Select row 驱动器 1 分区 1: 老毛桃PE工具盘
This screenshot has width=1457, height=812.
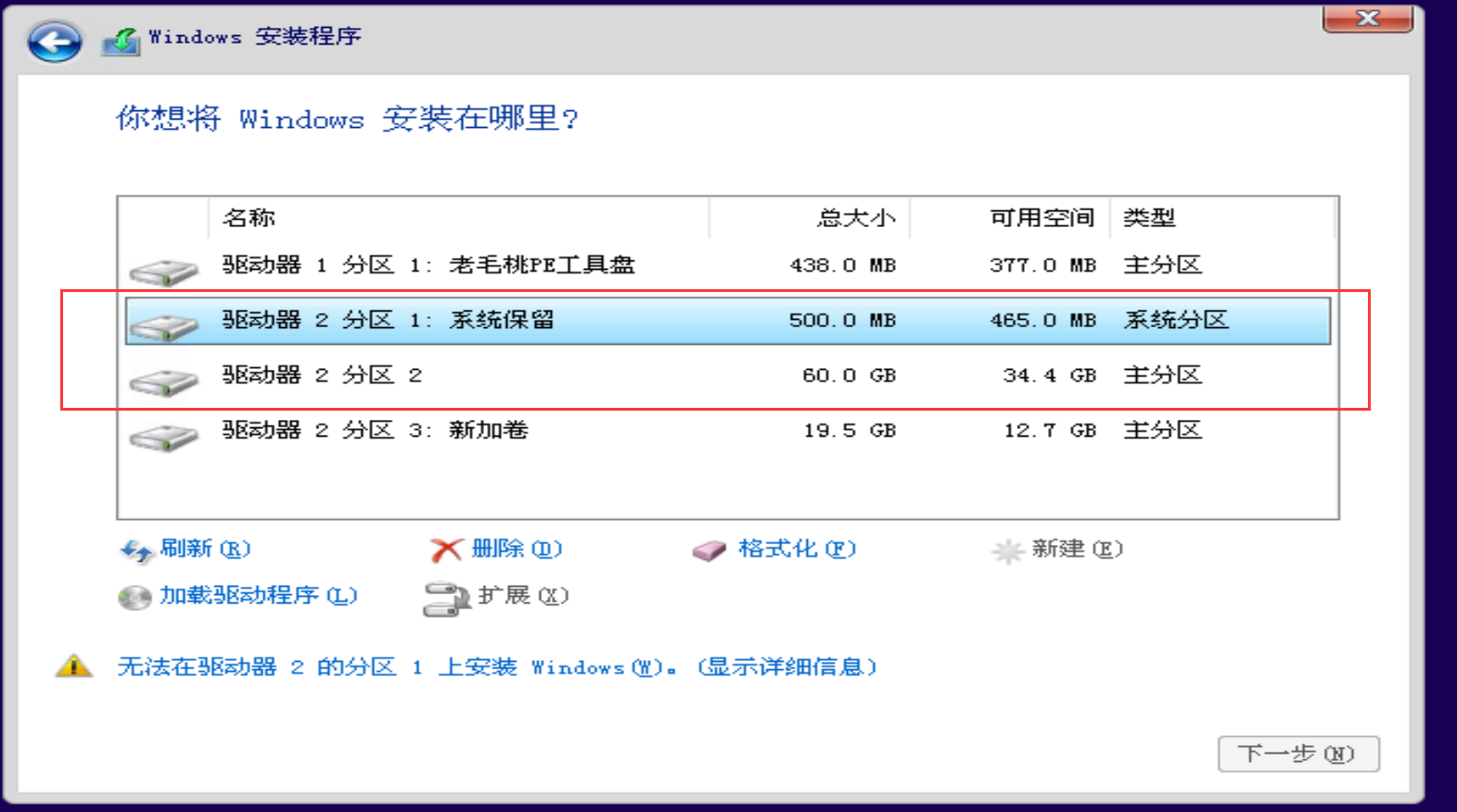[728, 266]
